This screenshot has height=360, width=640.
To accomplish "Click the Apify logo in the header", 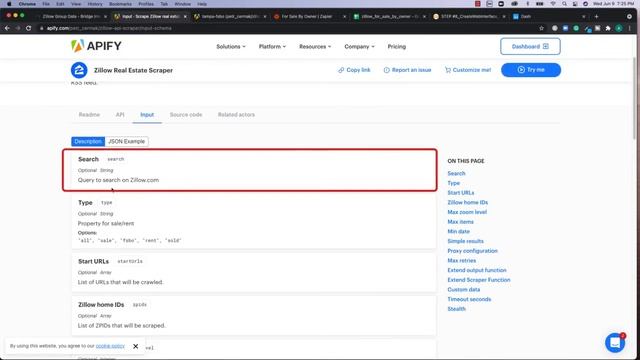I will click(96, 46).
